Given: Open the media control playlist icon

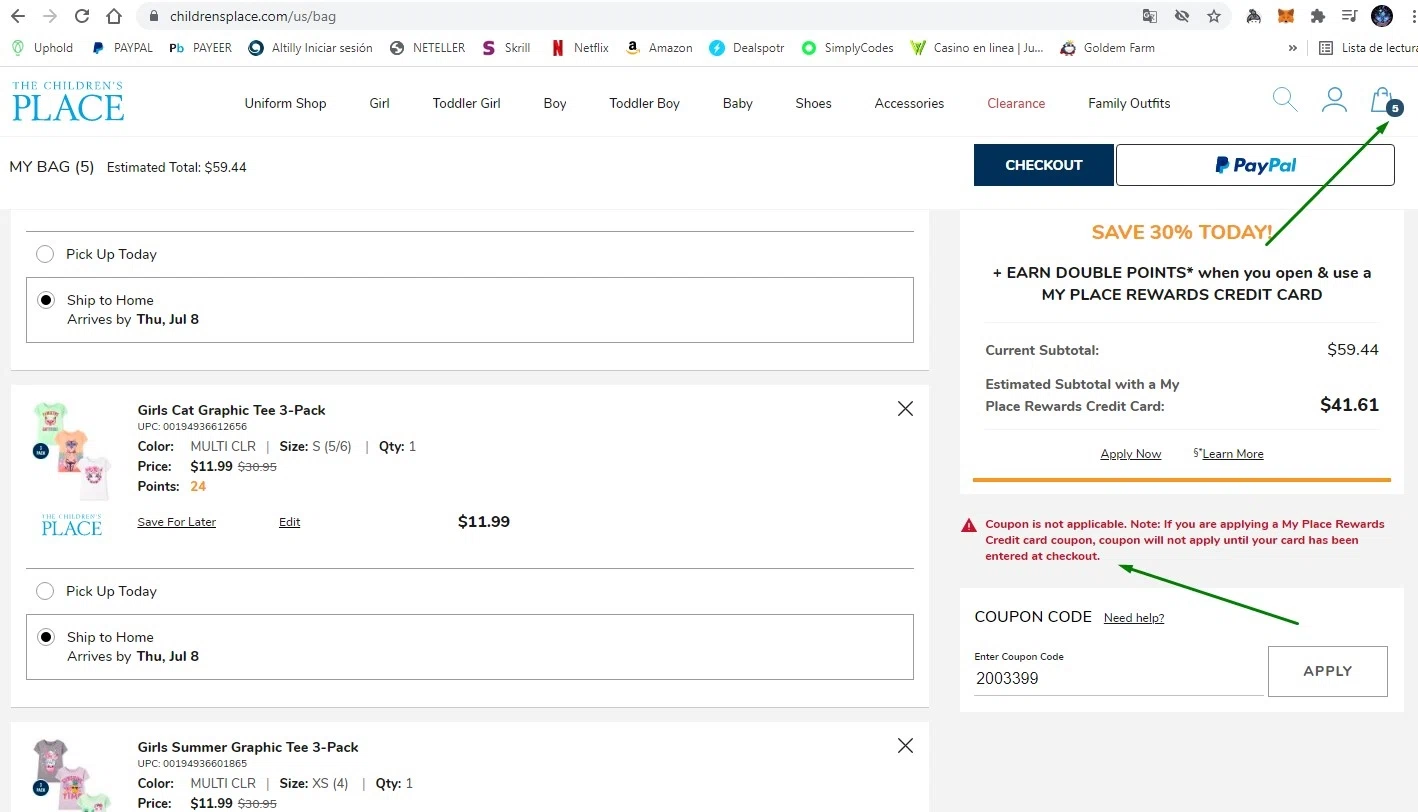Looking at the screenshot, I should (x=1349, y=16).
